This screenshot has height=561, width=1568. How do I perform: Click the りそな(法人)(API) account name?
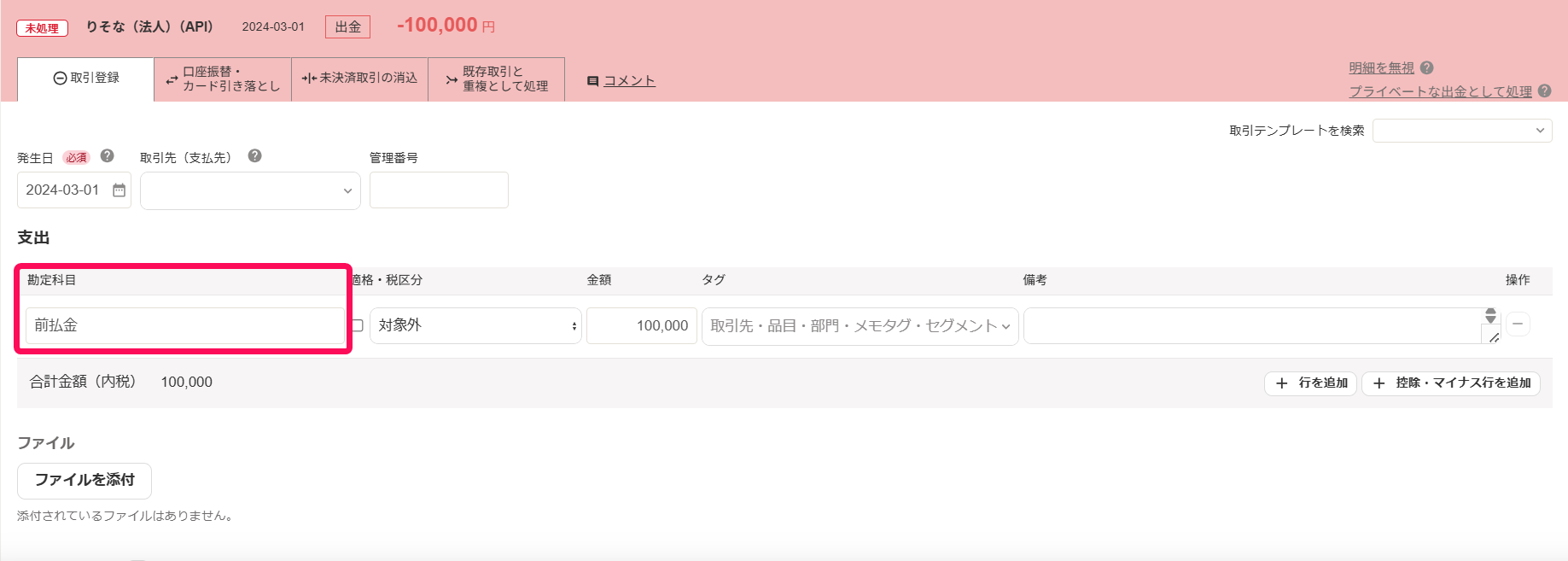[149, 26]
